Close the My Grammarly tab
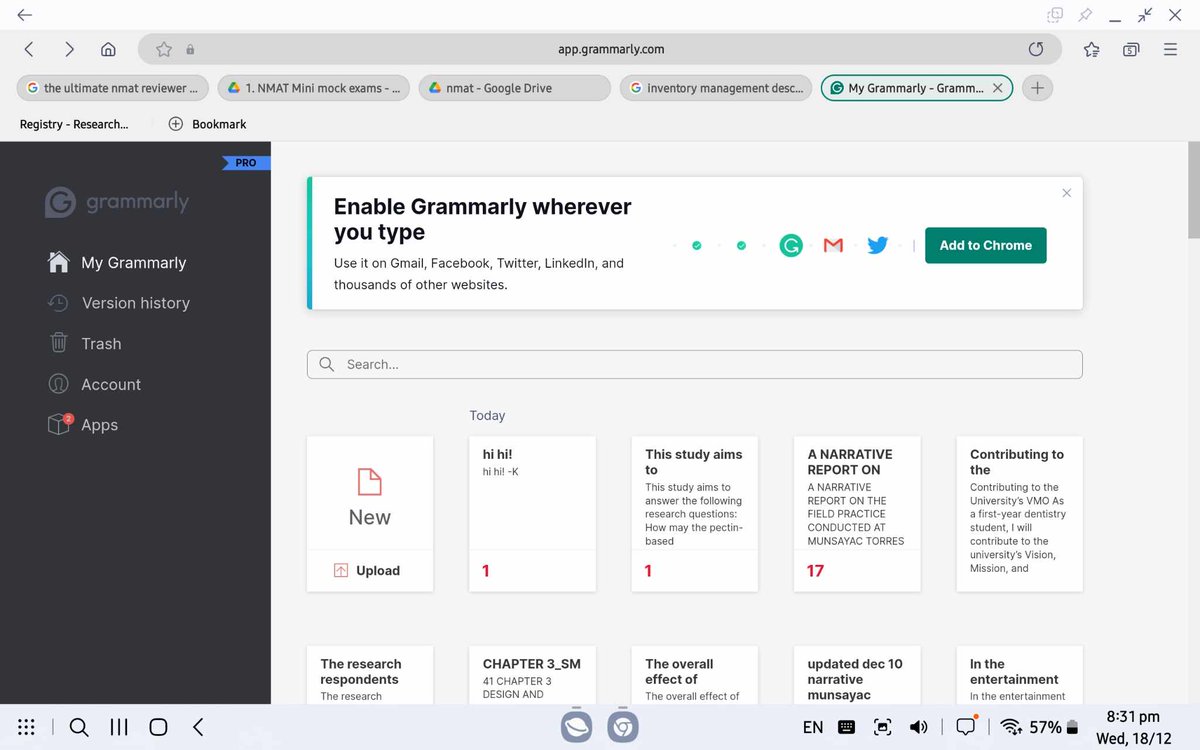Image resolution: width=1200 pixels, height=750 pixels. pyautogui.click(x=997, y=88)
